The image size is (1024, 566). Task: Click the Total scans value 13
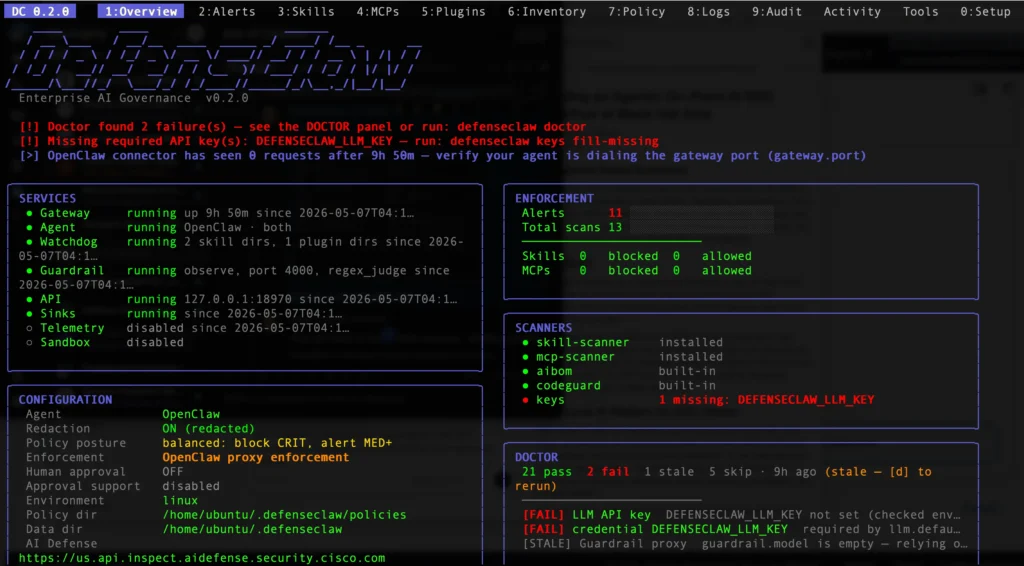pos(615,227)
